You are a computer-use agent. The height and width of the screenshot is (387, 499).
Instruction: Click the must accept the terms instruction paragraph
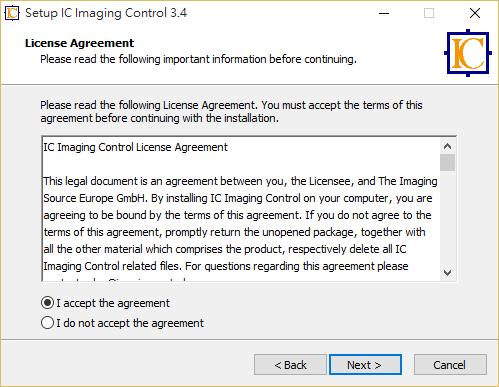click(x=231, y=112)
